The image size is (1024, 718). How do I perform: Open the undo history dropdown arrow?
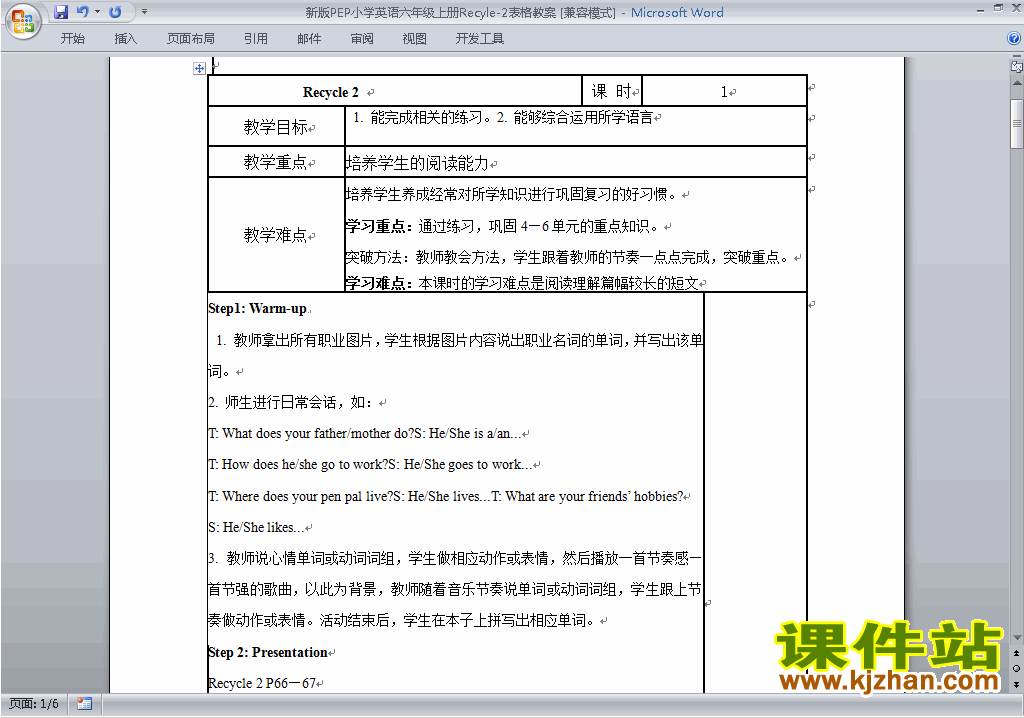[98, 12]
